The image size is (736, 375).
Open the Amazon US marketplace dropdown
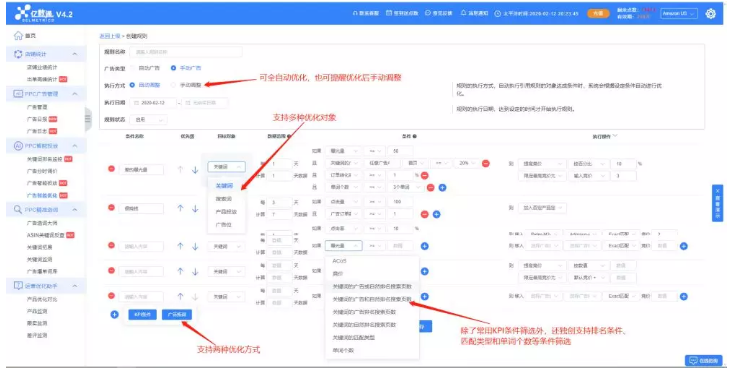(x=679, y=14)
